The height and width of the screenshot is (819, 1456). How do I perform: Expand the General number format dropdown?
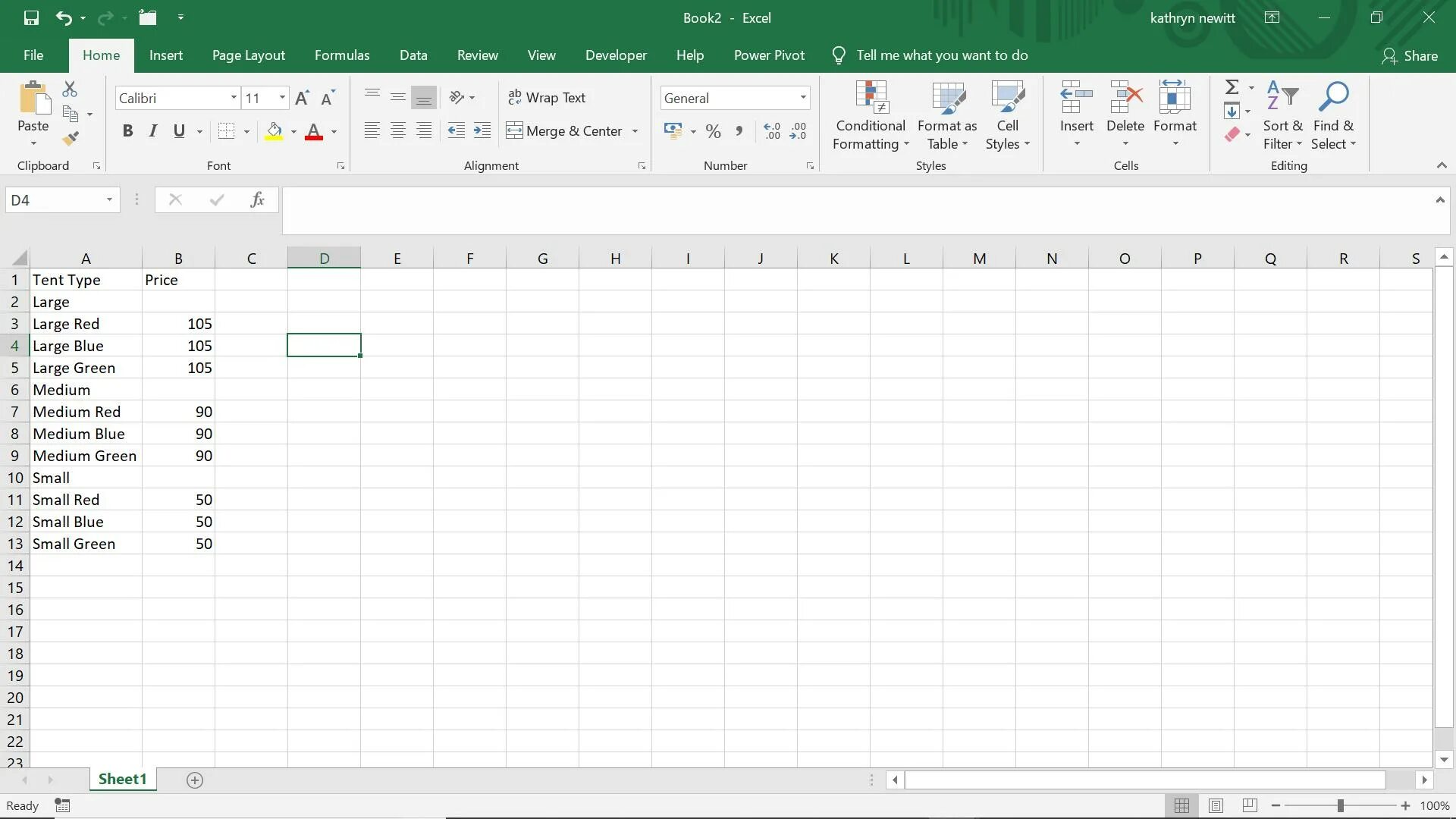tap(802, 98)
